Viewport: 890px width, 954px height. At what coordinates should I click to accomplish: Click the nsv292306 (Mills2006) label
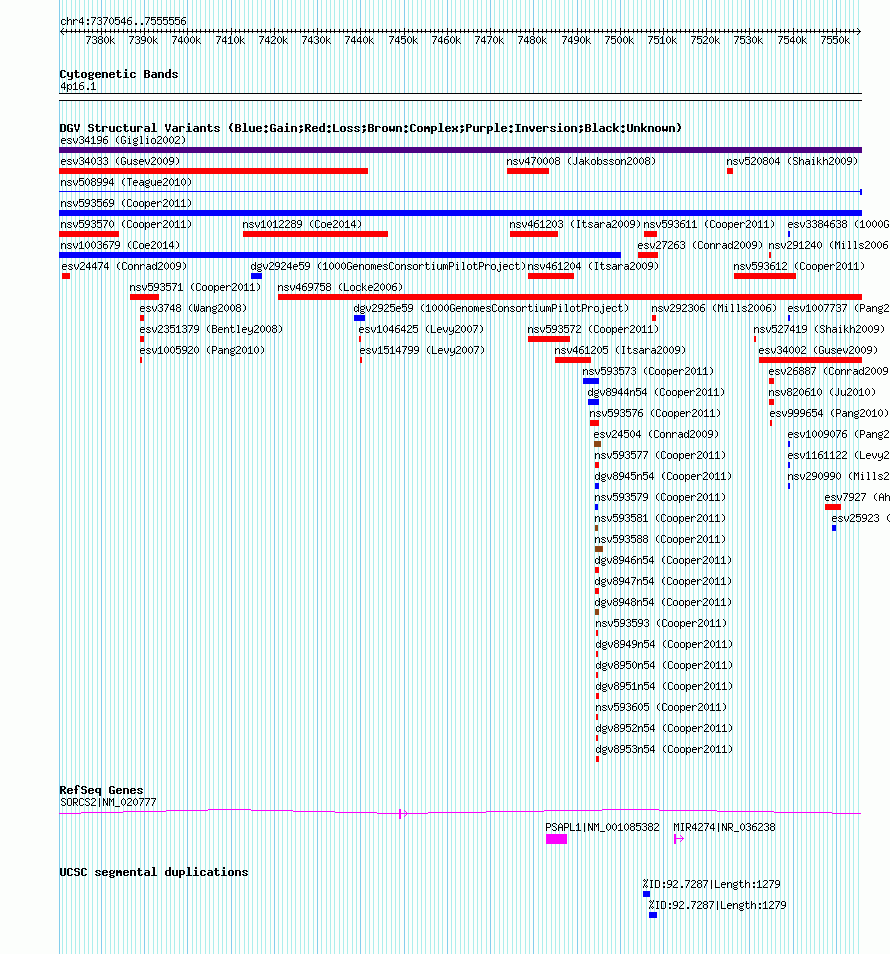pyautogui.click(x=714, y=308)
